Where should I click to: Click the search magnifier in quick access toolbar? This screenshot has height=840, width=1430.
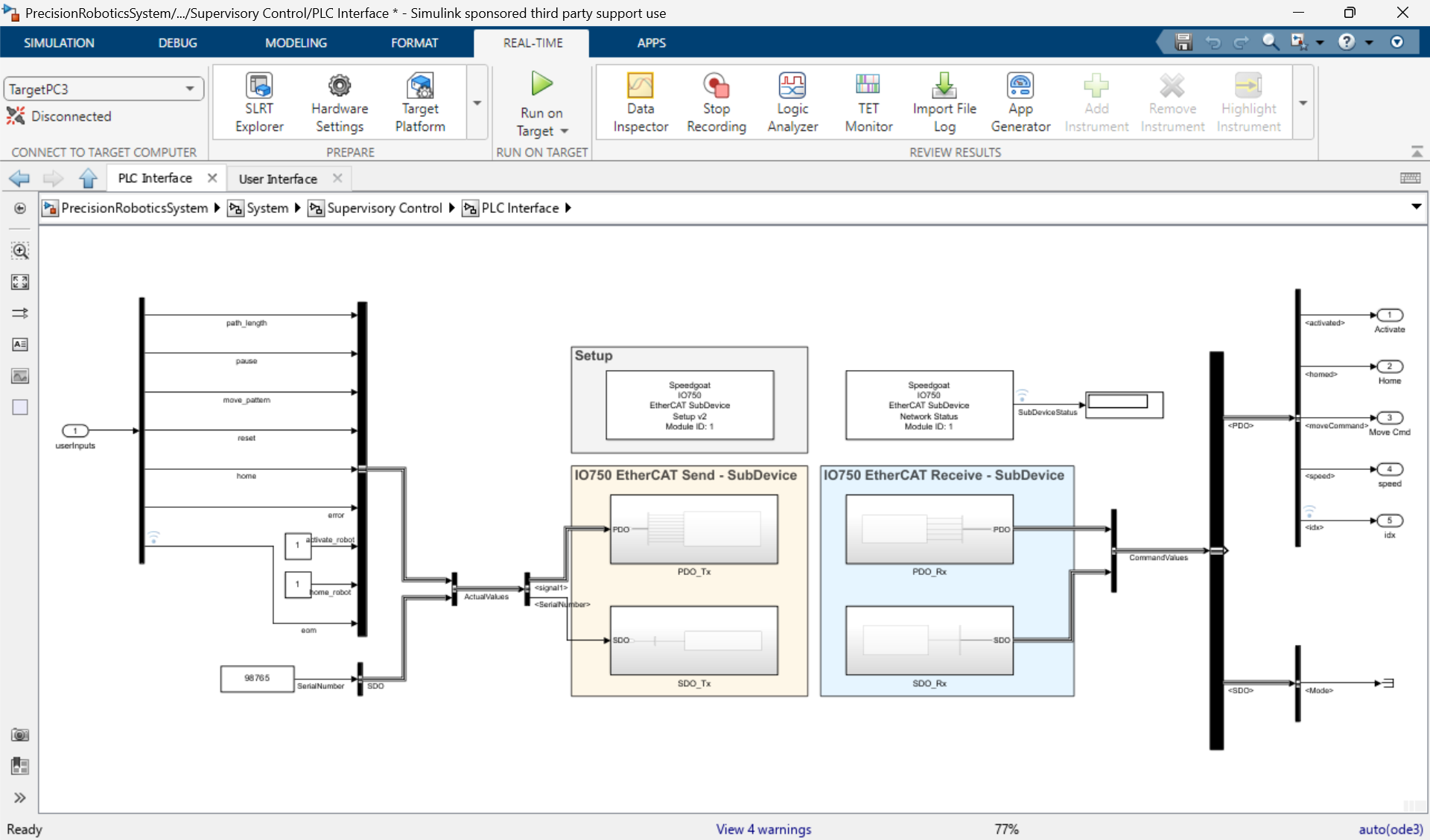pos(1271,42)
